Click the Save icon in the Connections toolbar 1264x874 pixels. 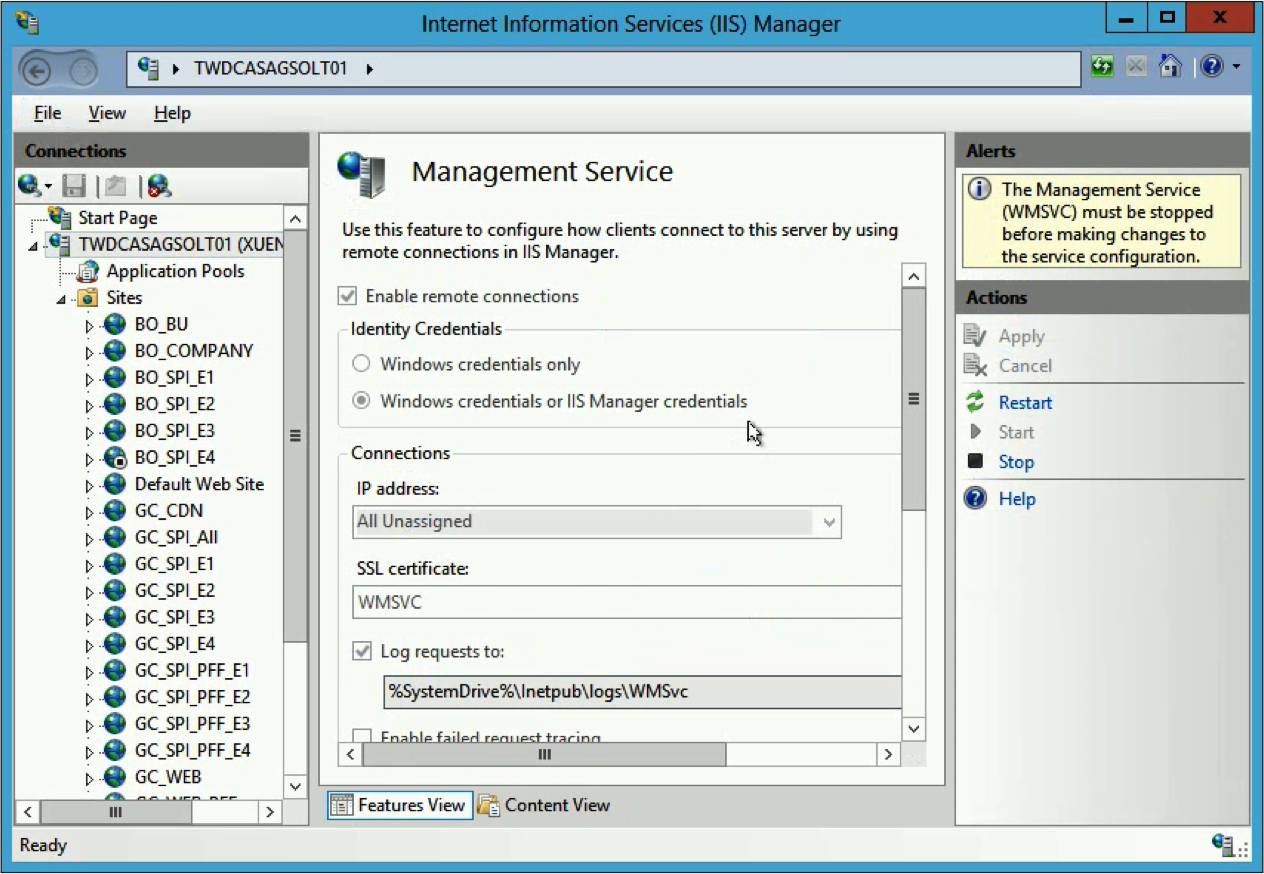click(74, 185)
